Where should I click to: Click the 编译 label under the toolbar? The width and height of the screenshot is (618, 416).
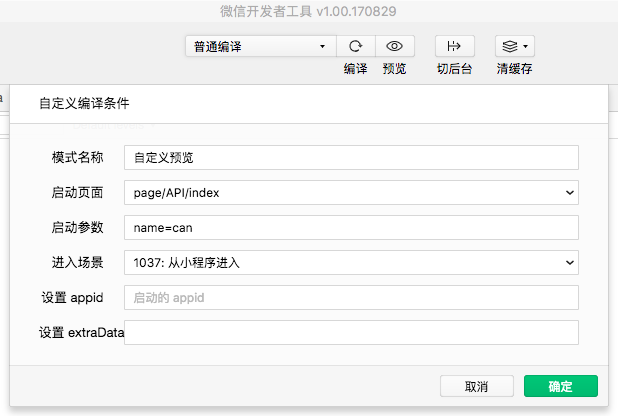coord(355,69)
